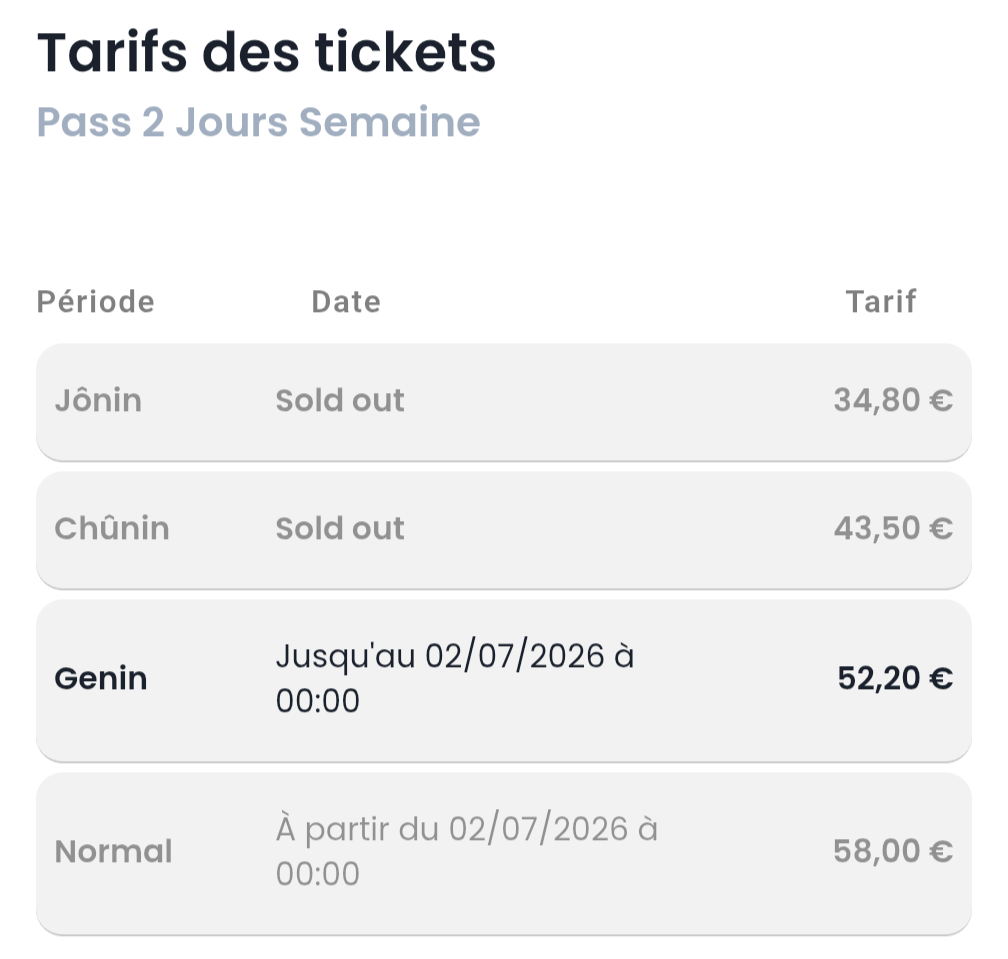Click the Tarif column header

coord(881,301)
